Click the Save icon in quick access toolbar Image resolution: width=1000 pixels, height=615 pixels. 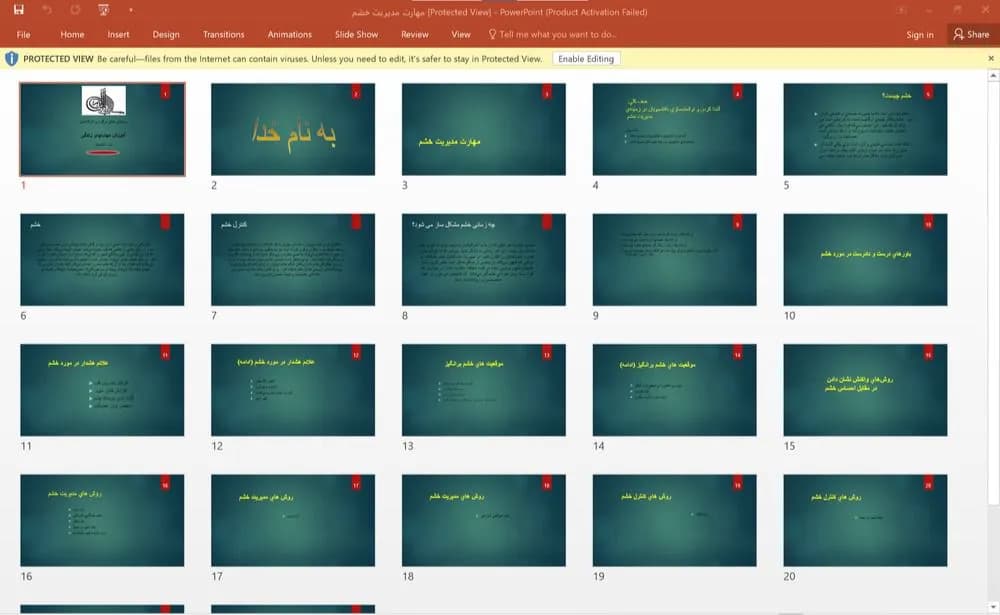(18, 10)
